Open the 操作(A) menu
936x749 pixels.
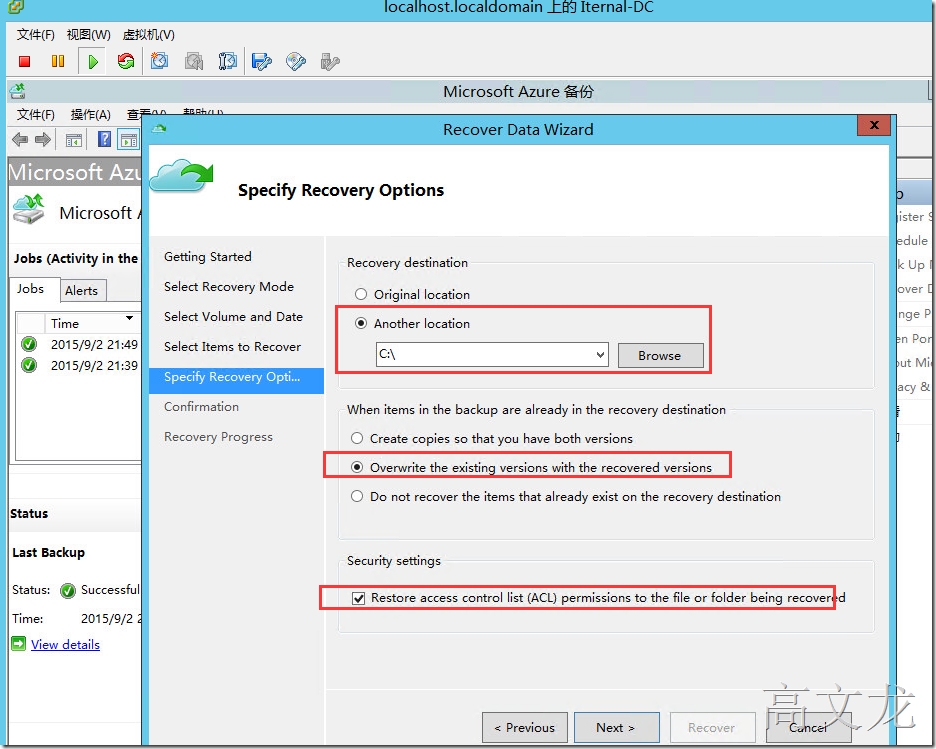pos(90,115)
